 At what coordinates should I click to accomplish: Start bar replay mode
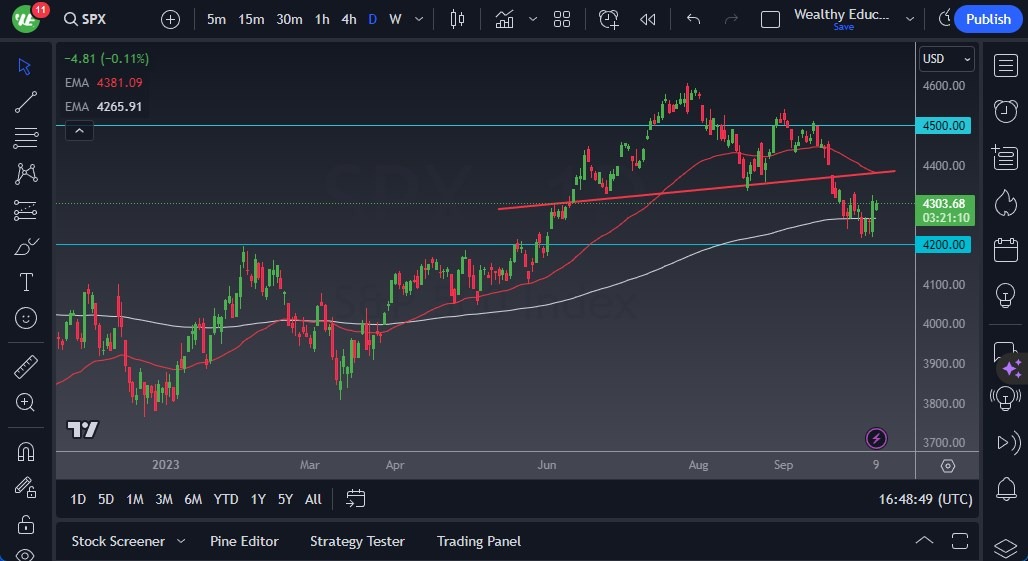(648, 19)
